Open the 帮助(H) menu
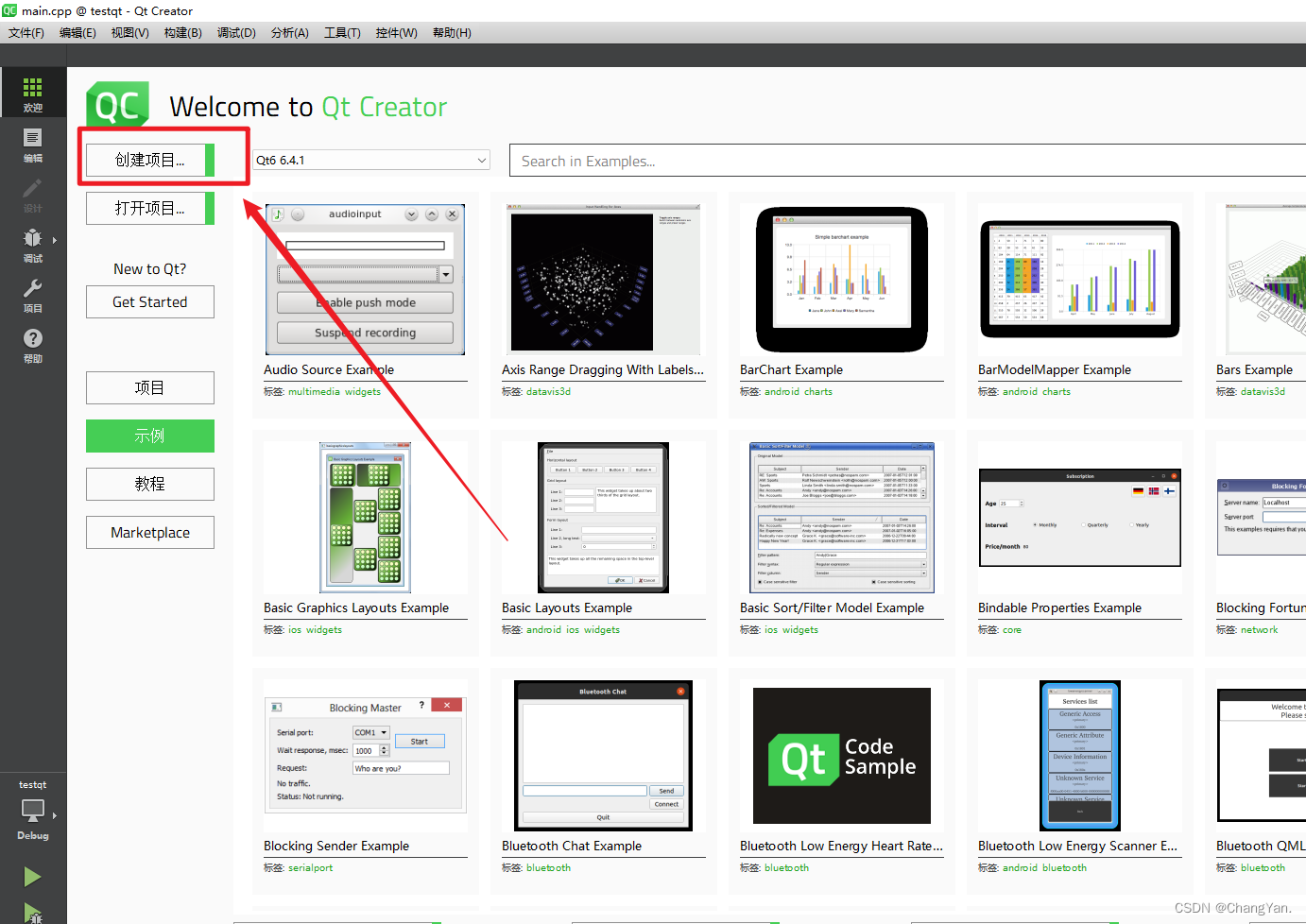The height and width of the screenshot is (924, 1306). point(452,32)
